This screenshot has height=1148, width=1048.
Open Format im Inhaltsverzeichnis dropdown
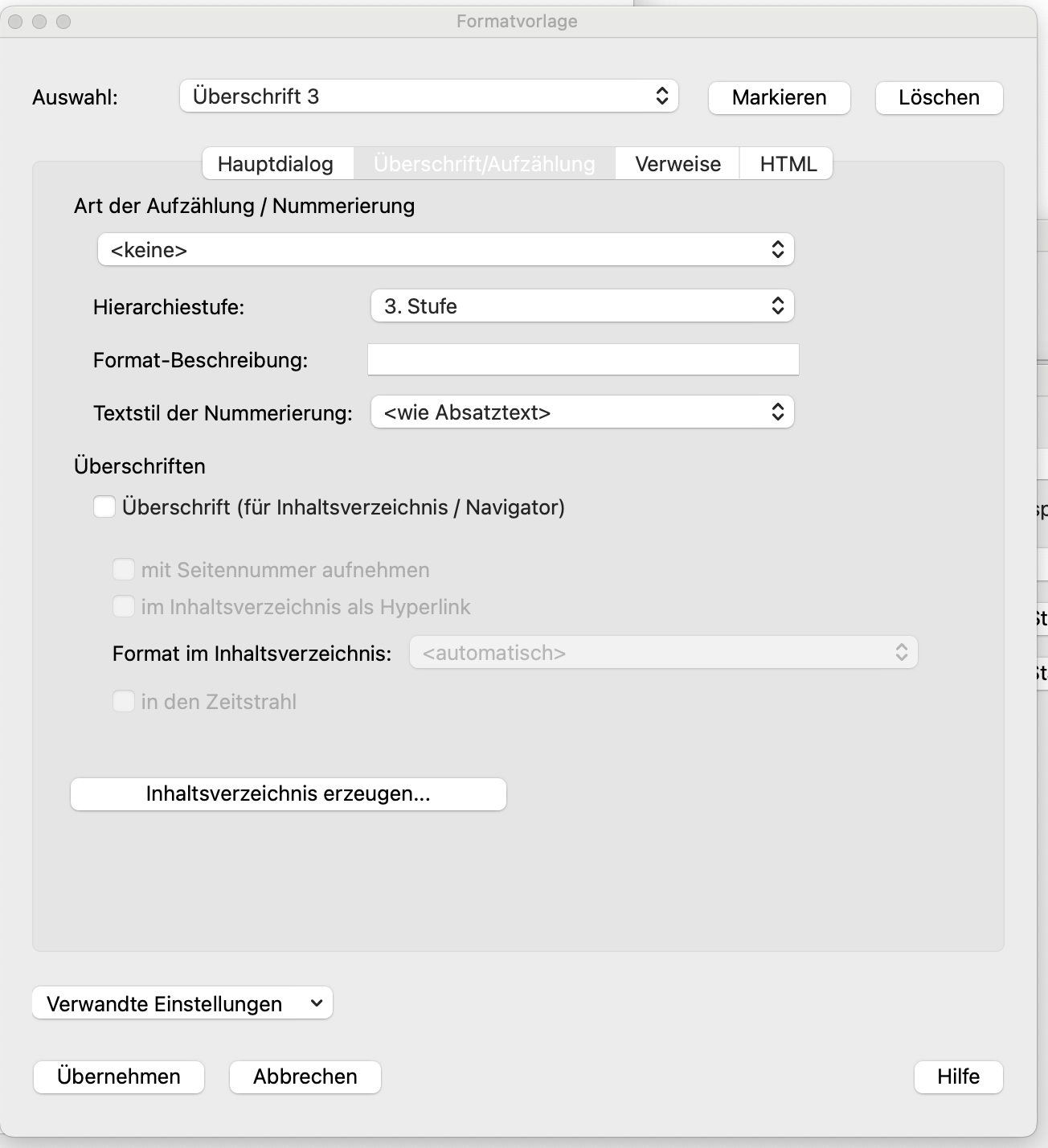(663, 653)
